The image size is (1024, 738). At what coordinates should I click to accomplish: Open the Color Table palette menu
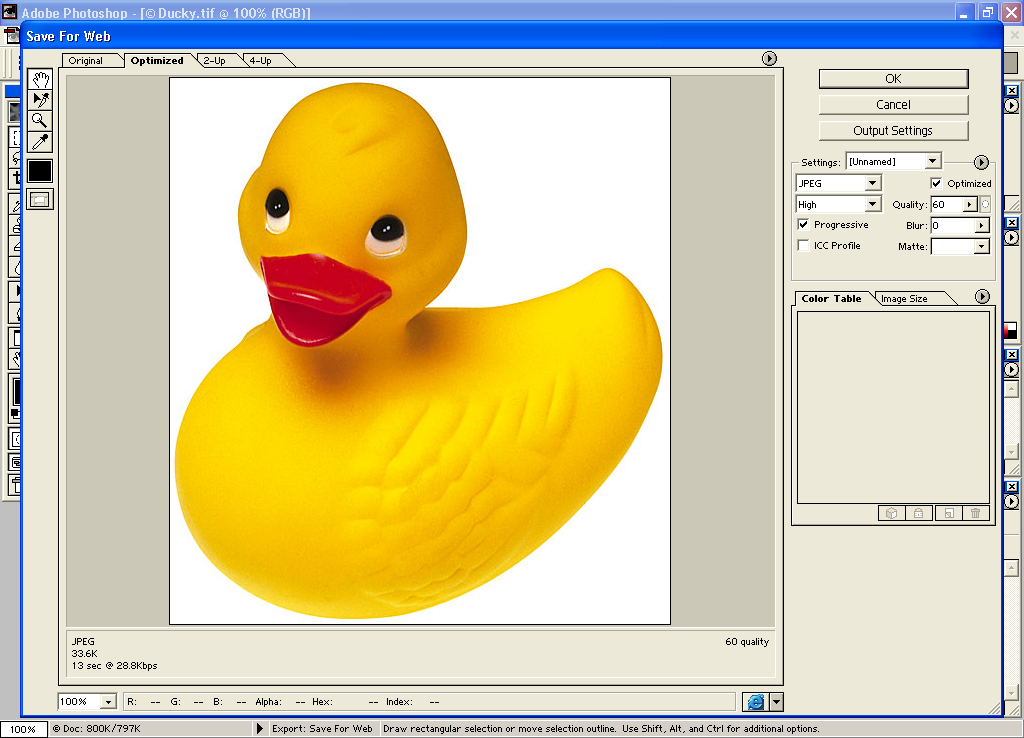click(982, 297)
